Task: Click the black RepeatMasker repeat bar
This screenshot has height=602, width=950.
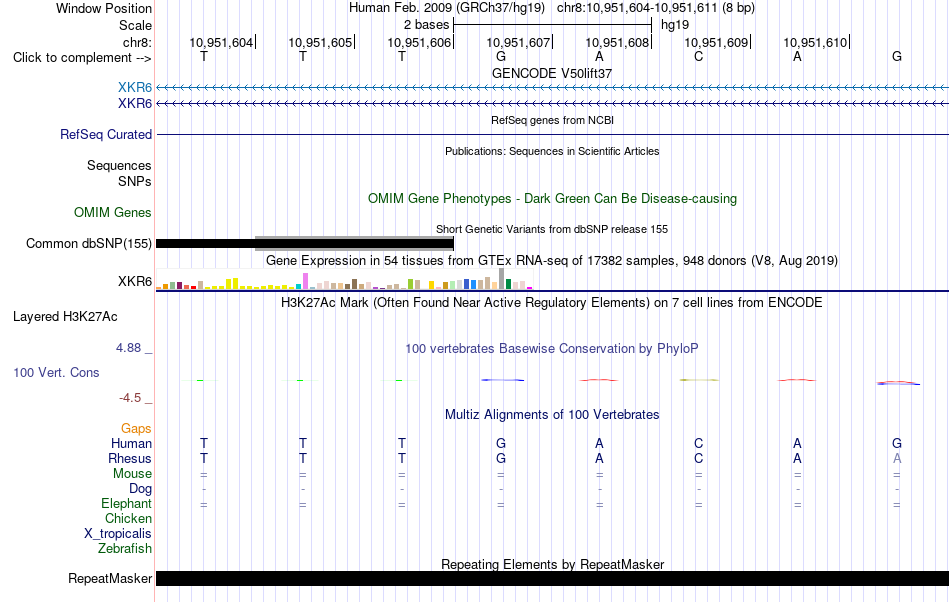Action: [552, 578]
